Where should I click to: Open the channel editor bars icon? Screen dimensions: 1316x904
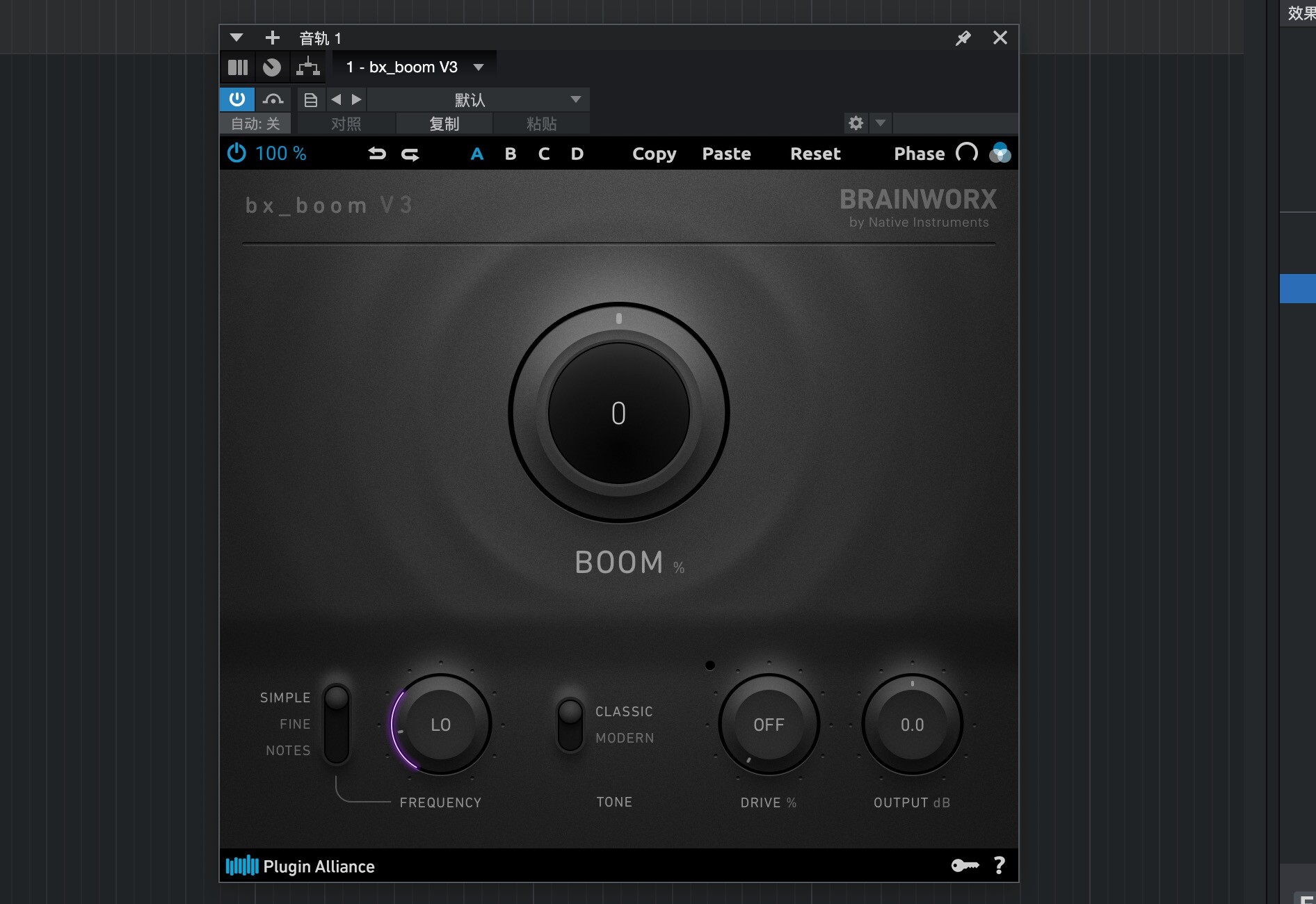[x=238, y=67]
